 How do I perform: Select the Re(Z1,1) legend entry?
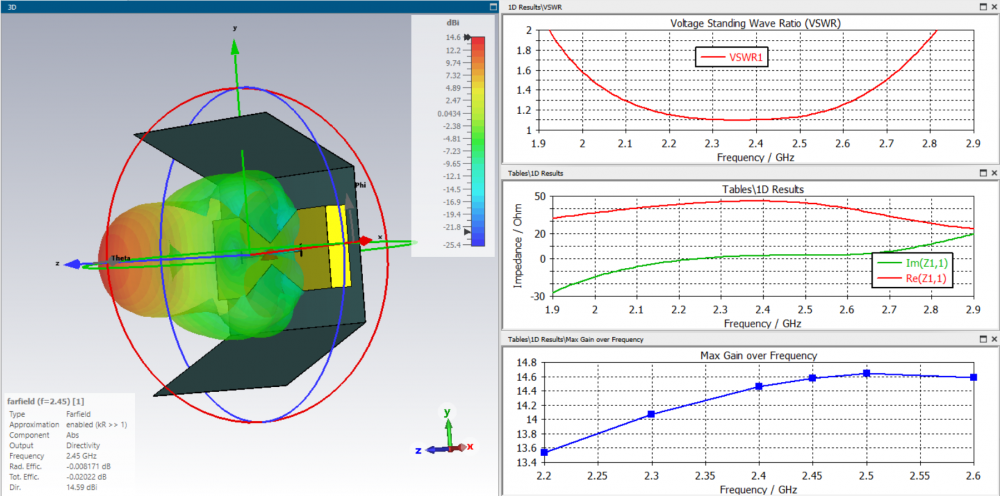(x=913, y=279)
